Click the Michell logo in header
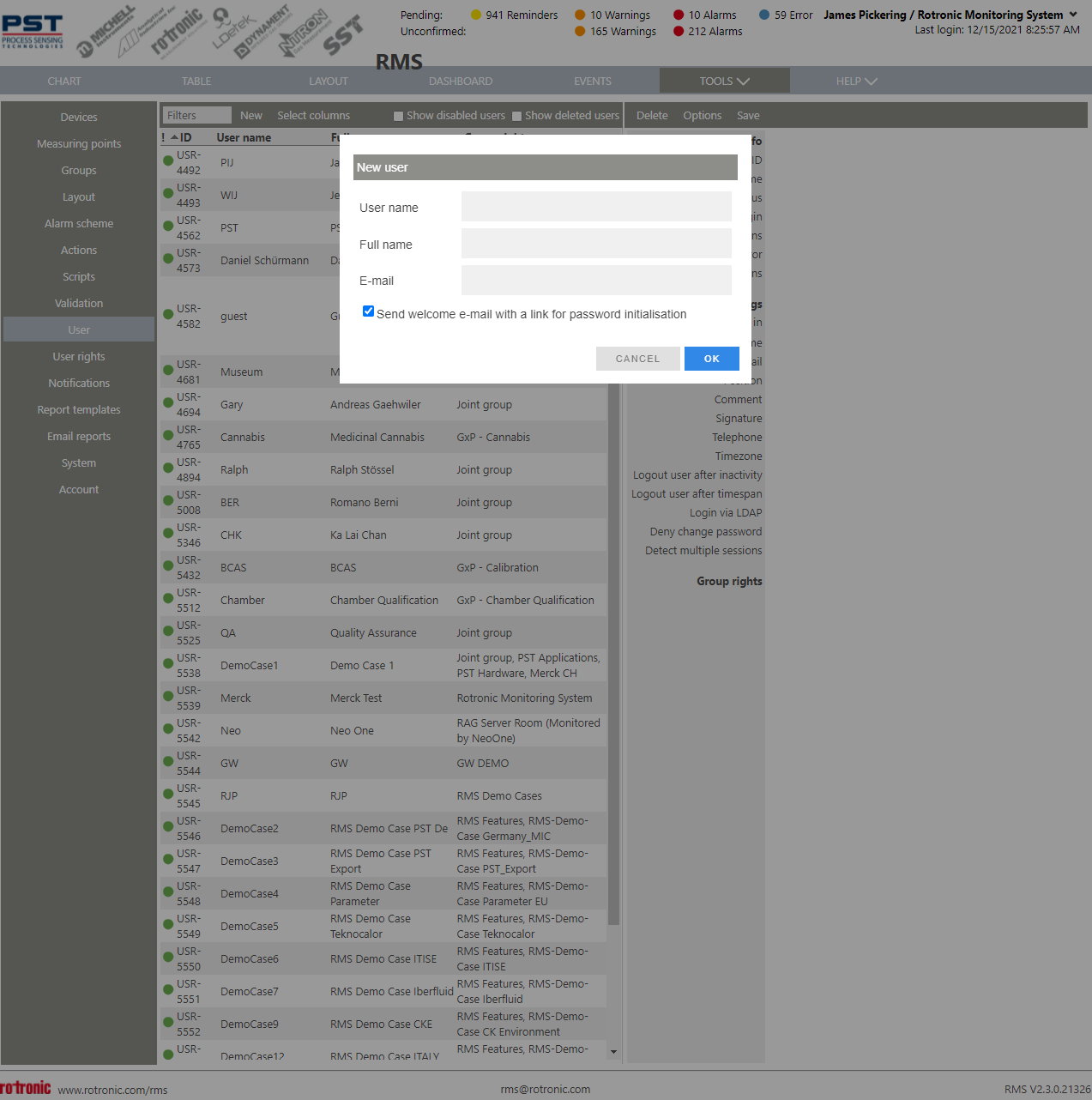Screen dimensions: 1092x1100 click(108, 32)
